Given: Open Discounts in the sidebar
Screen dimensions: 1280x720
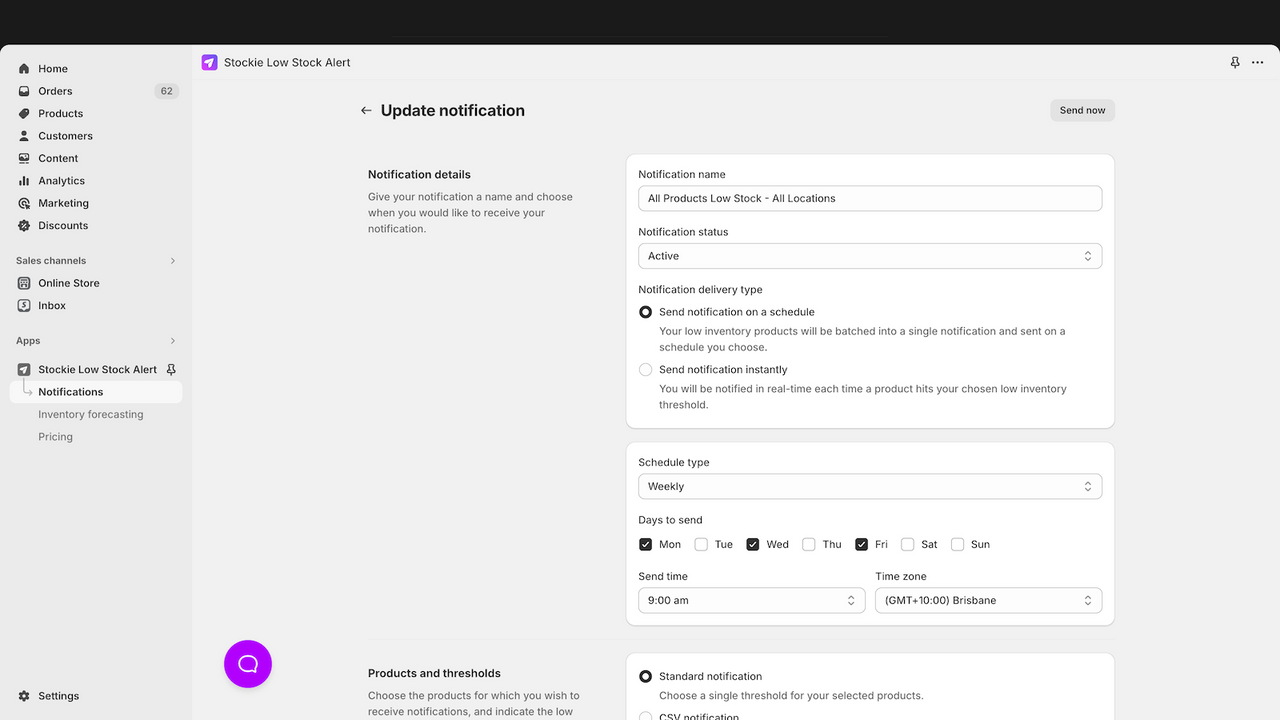Looking at the screenshot, I should (x=64, y=225).
